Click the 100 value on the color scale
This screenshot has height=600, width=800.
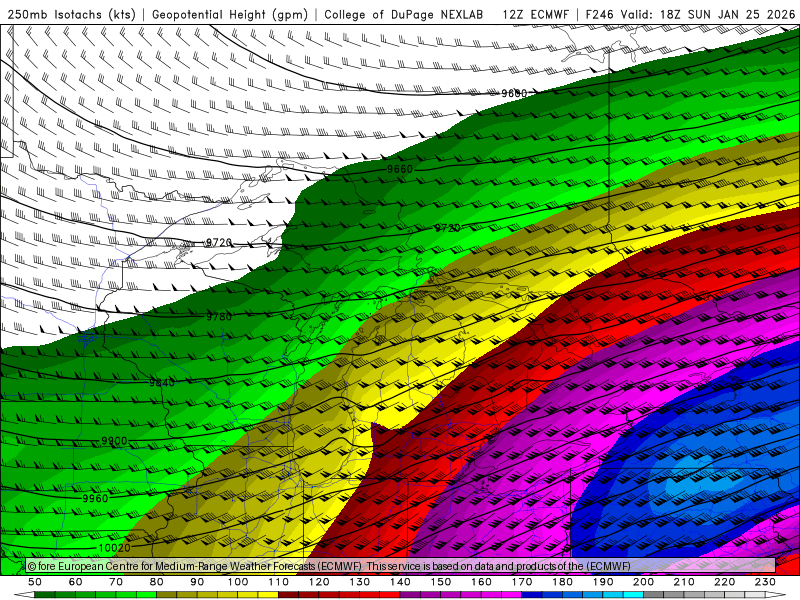238,582
